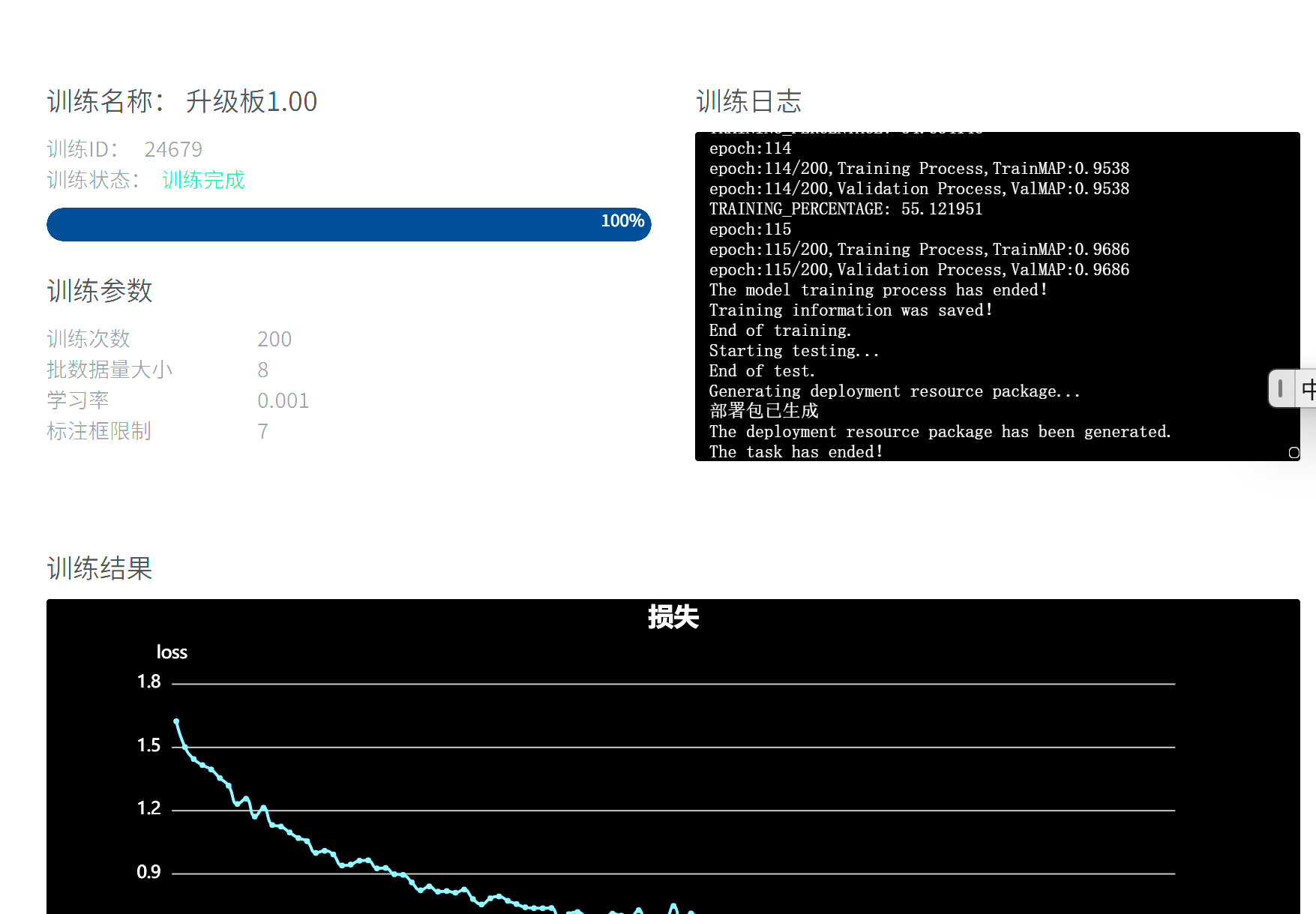
Task: Click the 训练完成 status text
Action: [203, 180]
